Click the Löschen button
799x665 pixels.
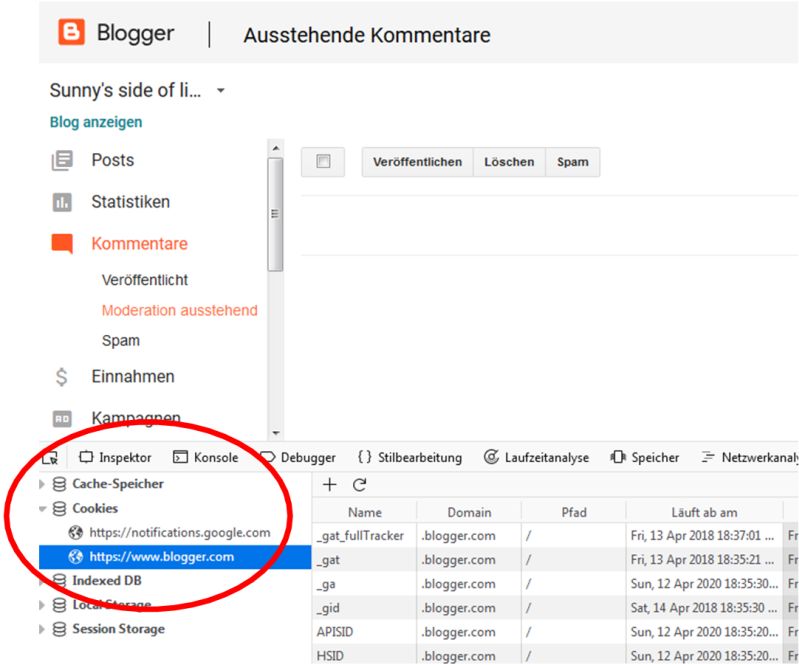coord(509,162)
